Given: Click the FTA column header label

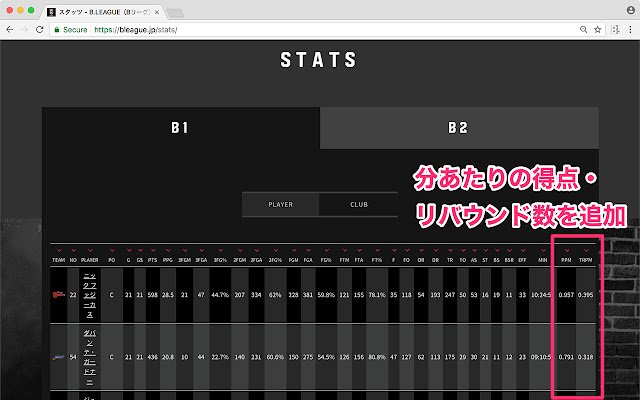Looking at the screenshot, I should point(359,260).
